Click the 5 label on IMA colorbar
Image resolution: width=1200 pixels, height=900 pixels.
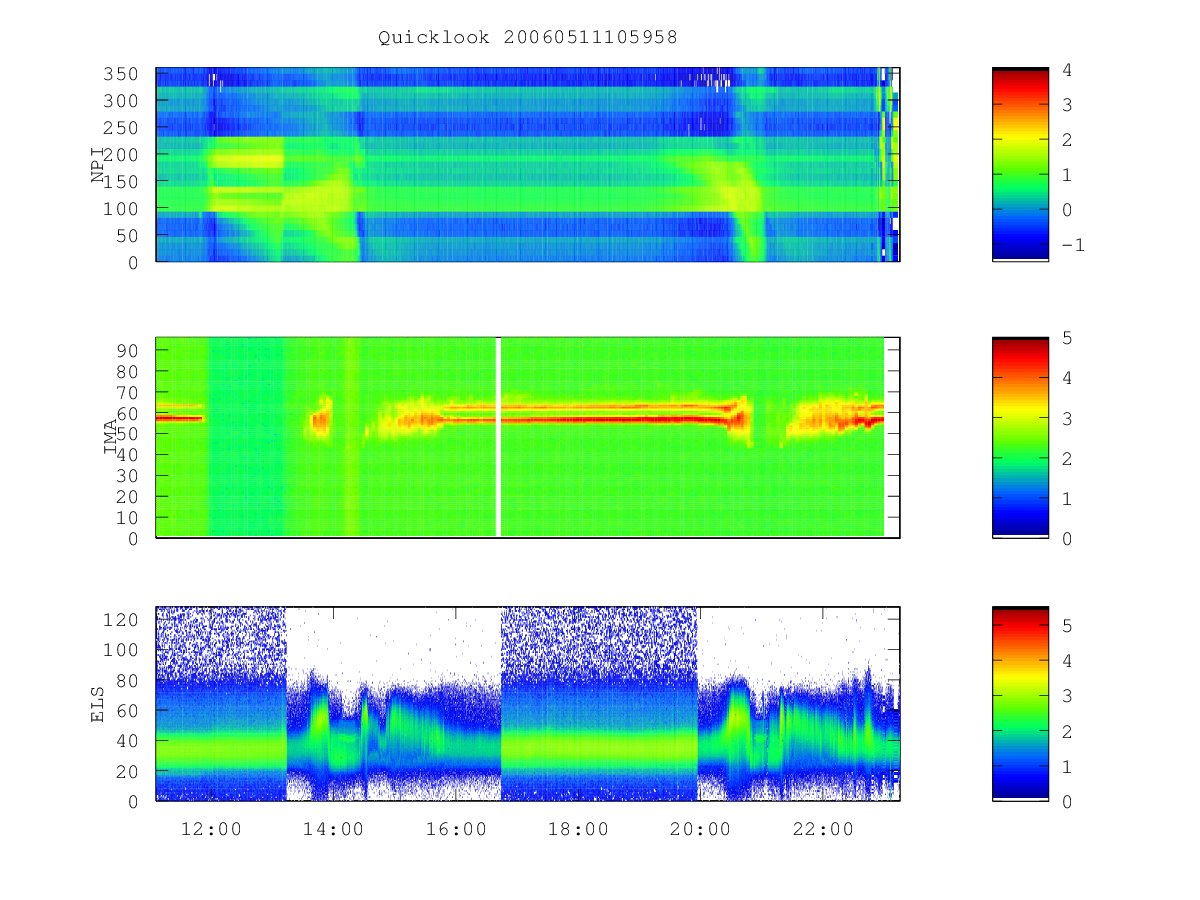[x=1067, y=338]
